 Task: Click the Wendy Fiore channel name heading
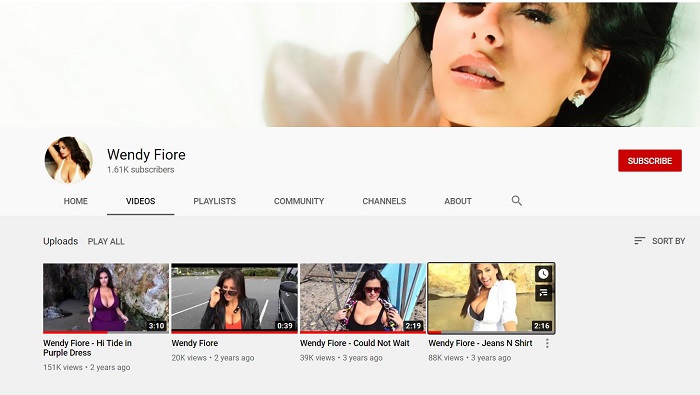point(146,154)
